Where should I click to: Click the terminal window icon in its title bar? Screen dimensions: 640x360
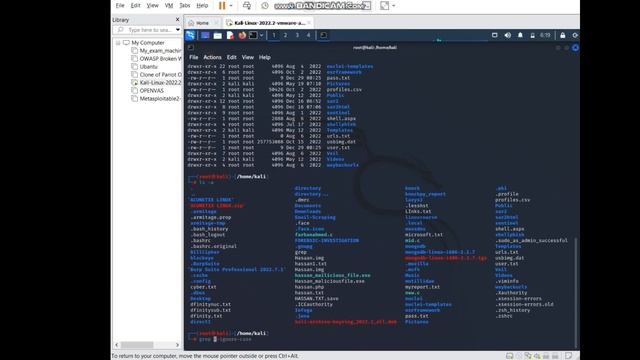(x=191, y=47)
